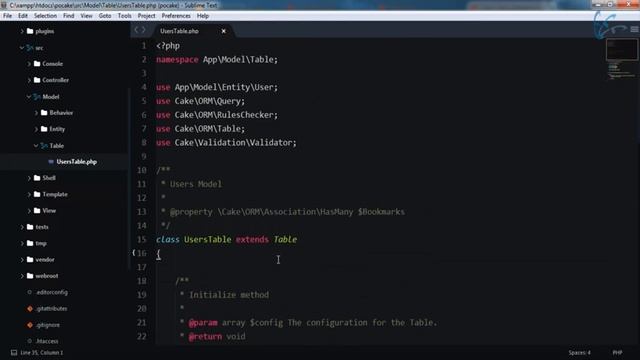Screen dimensions: 640x360
Task: Click line number 15 in the gutter
Action: point(142,240)
